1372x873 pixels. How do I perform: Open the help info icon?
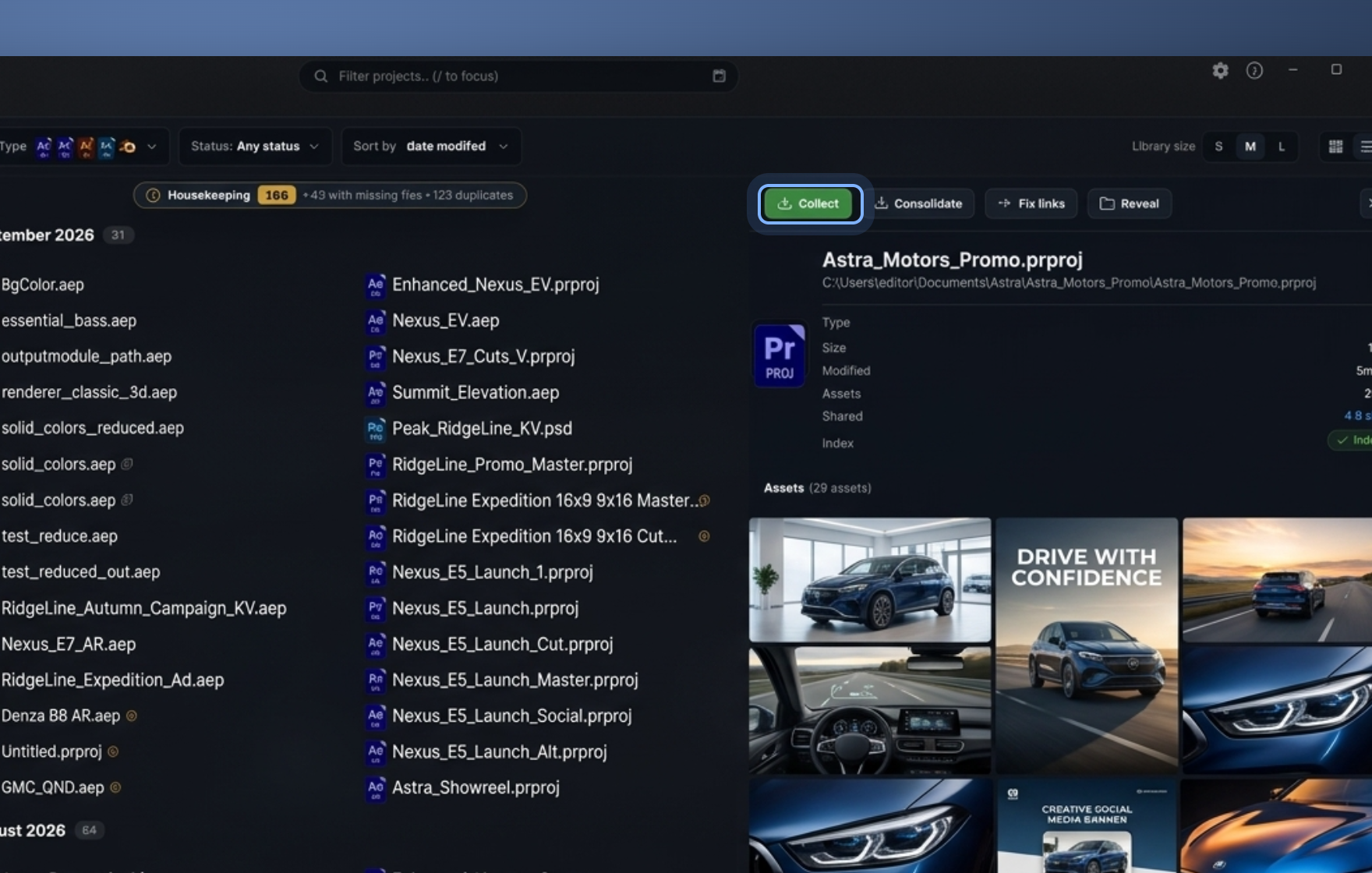point(1254,71)
